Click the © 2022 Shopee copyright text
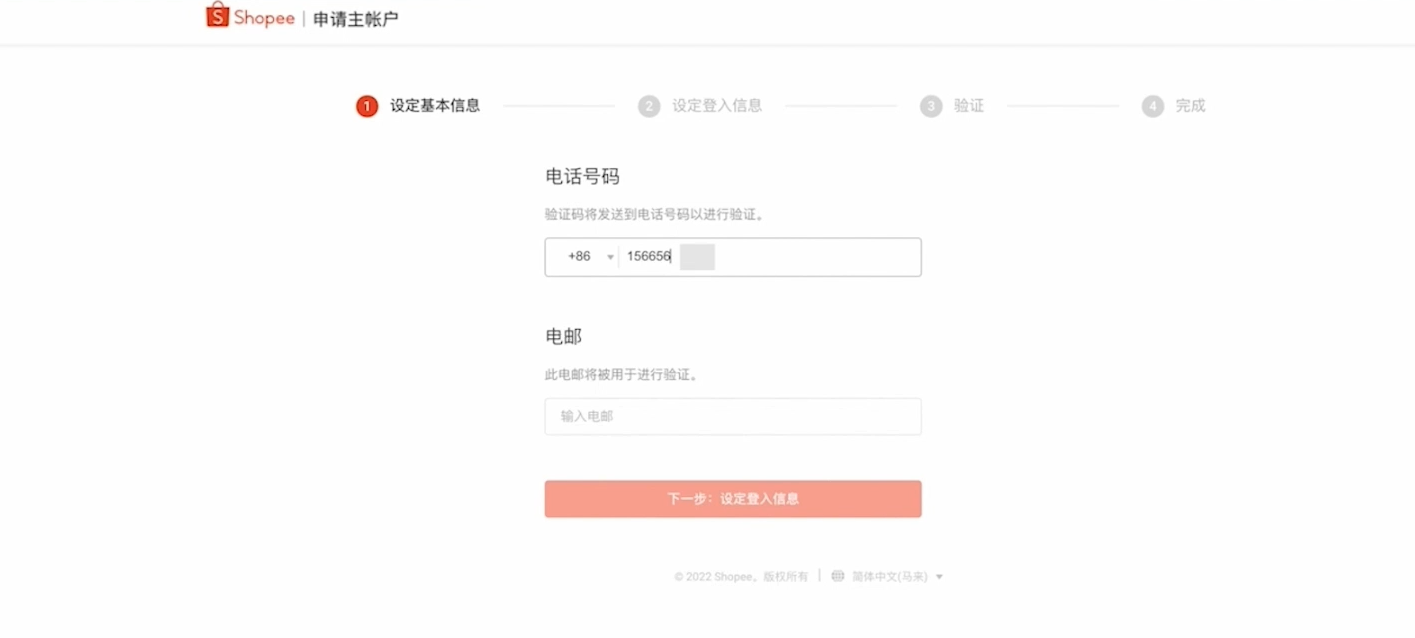The width and height of the screenshot is (1415, 638). click(741, 577)
